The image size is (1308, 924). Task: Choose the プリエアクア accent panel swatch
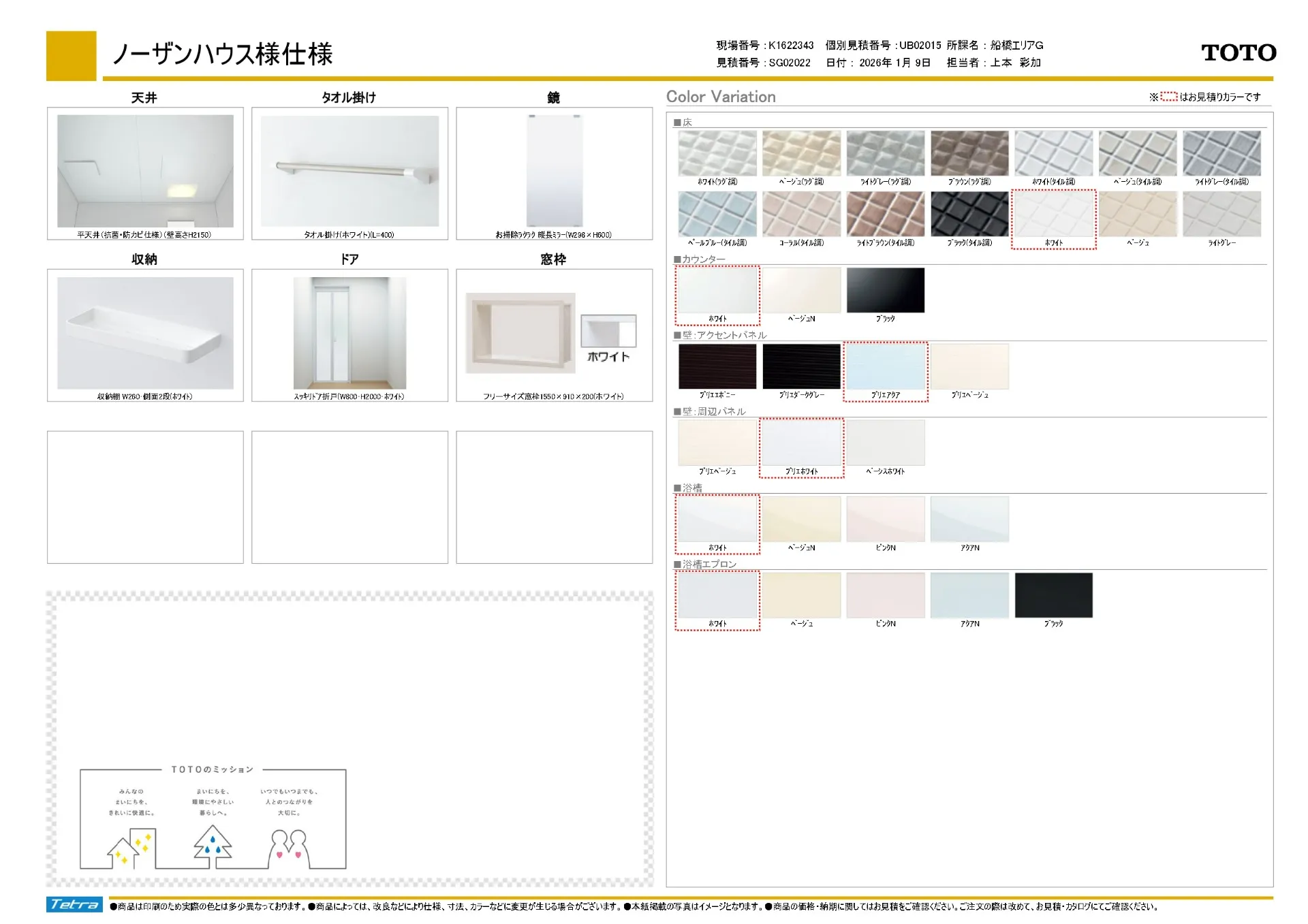point(886,366)
